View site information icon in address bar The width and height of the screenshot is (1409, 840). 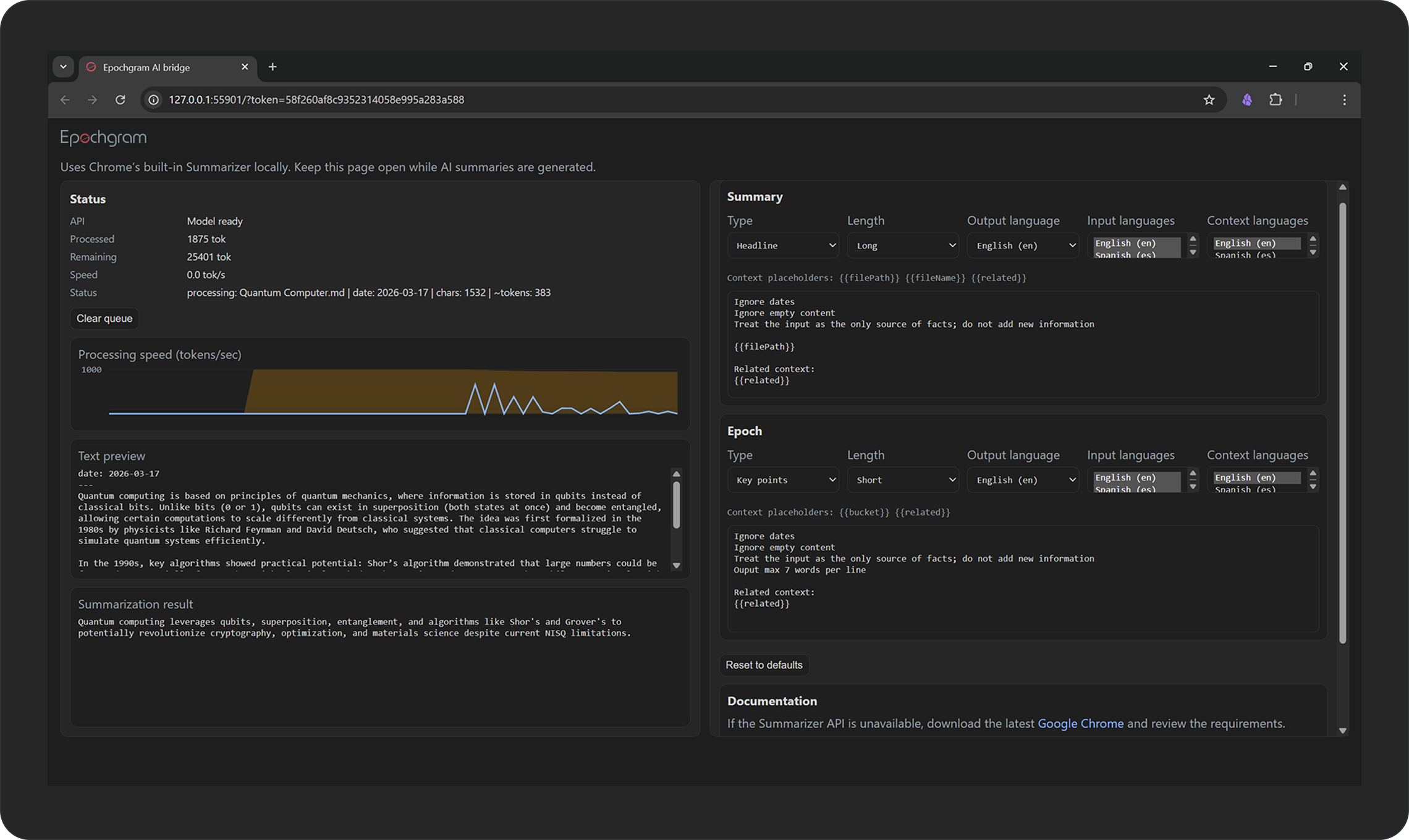pos(154,99)
